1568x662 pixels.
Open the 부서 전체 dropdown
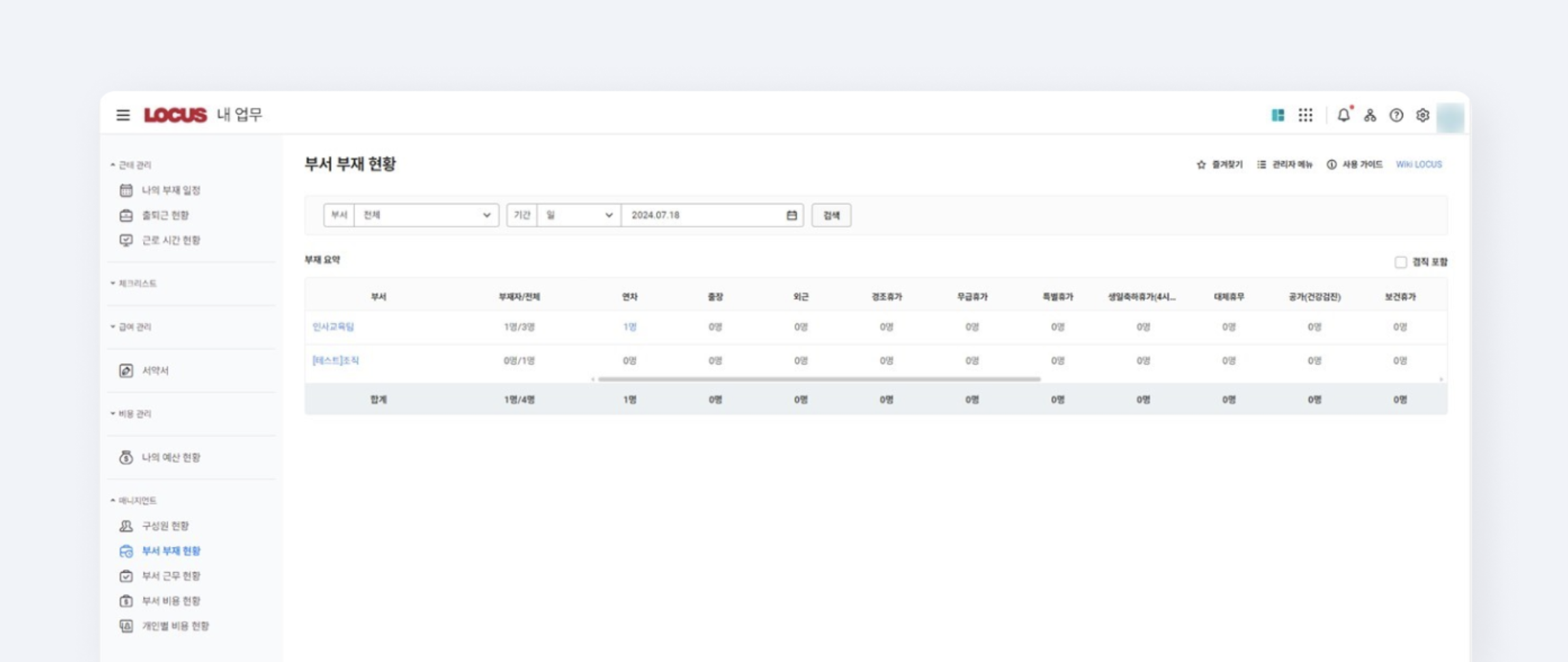coord(426,215)
